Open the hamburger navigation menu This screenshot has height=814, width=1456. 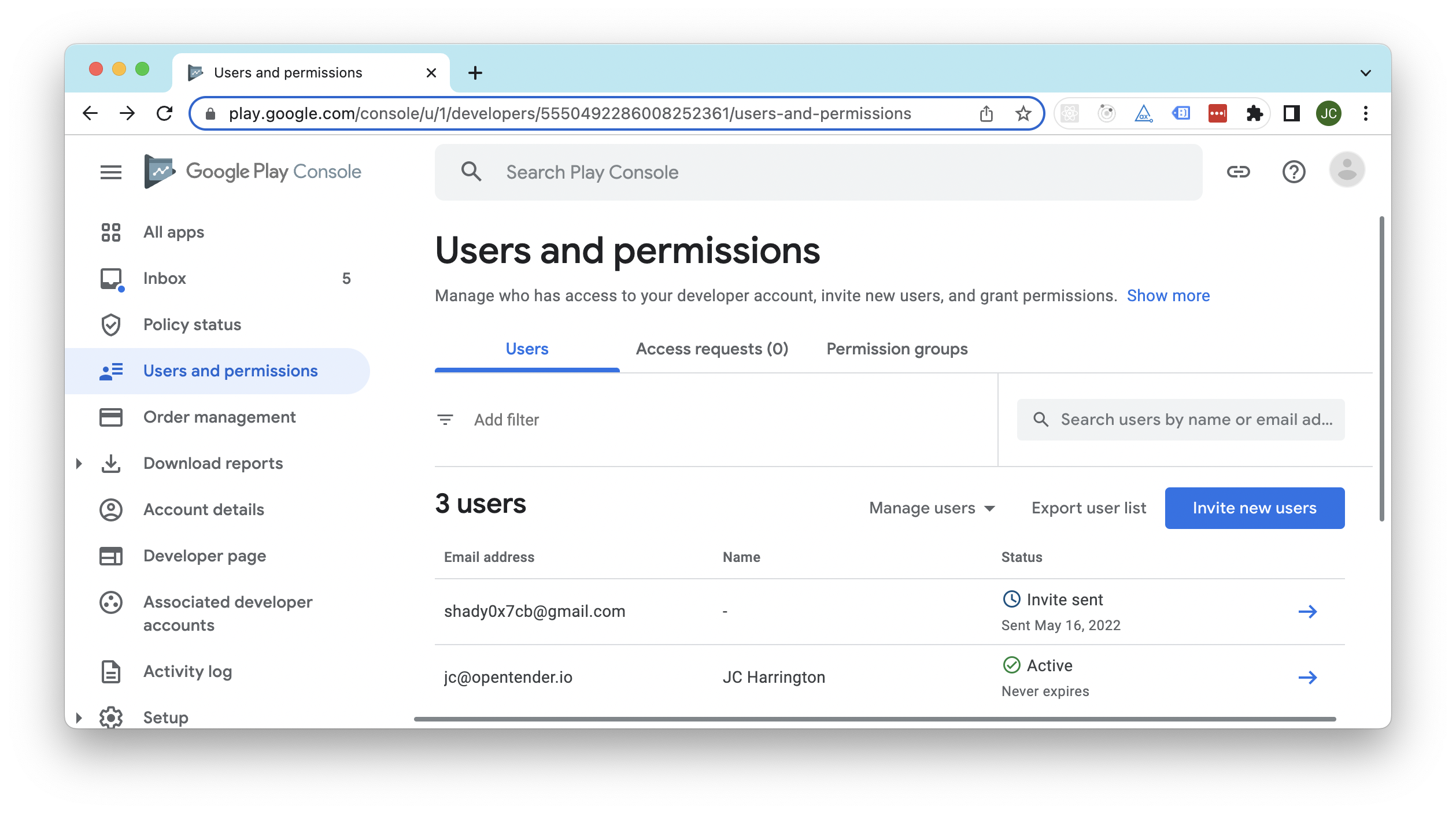[x=110, y=172]
